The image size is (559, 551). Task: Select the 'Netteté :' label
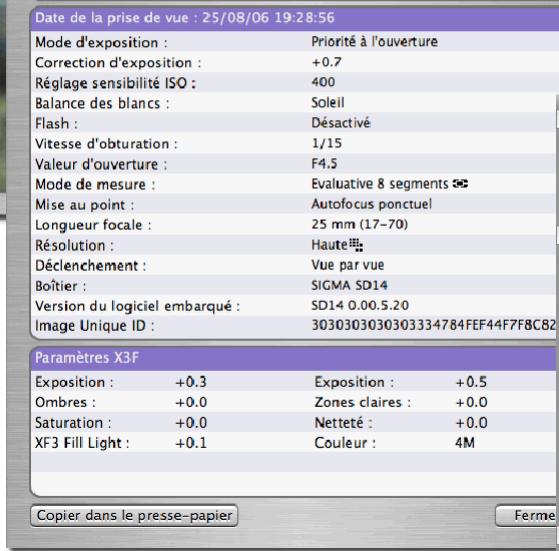tap(343, 423)
